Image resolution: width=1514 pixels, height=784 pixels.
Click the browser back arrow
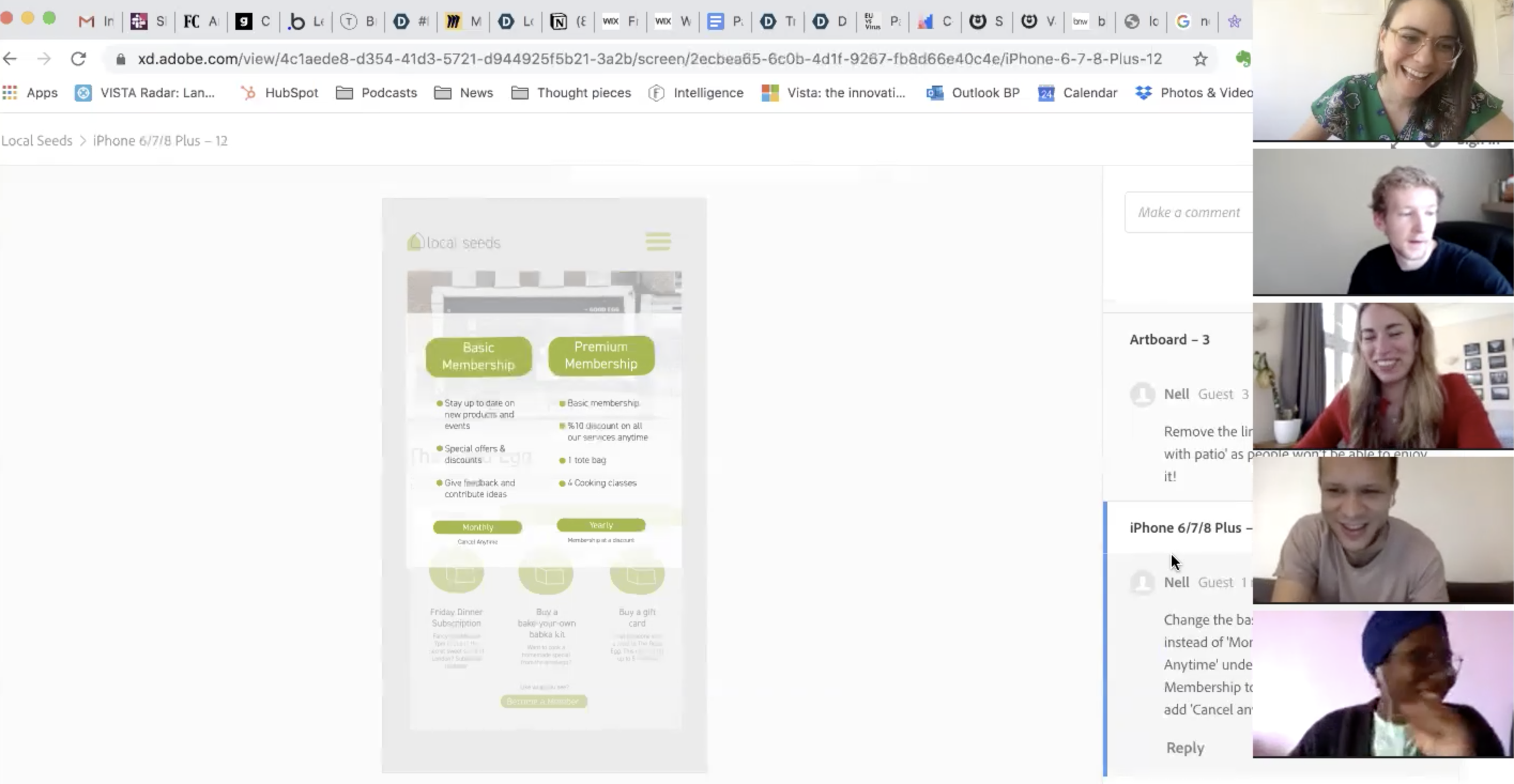pyautogui.click(x=10, y=59)
